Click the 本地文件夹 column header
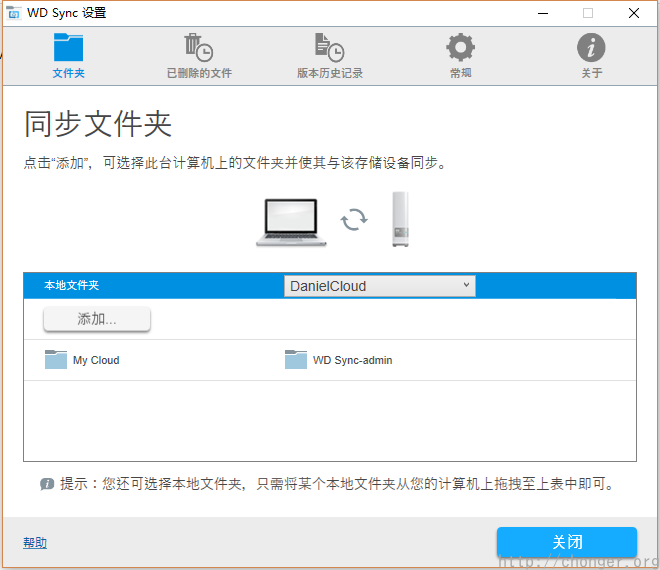This screenshot has width=660, height=570. (72, 285)
